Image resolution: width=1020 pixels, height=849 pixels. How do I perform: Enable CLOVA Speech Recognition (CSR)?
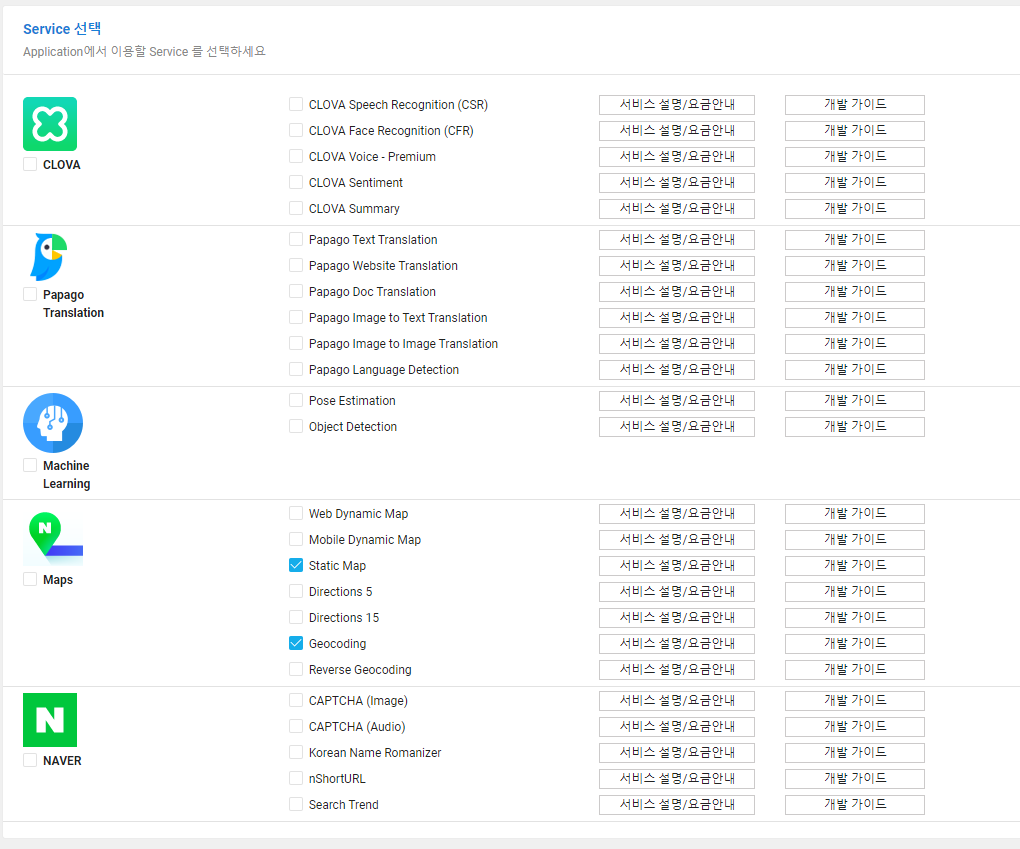tap(296, 104)
